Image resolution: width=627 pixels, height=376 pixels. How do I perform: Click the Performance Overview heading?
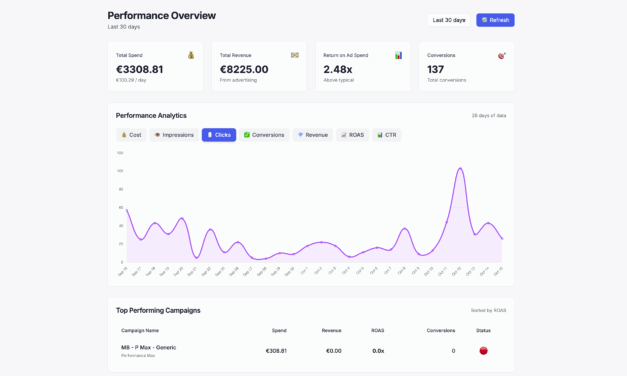point(162,16)
